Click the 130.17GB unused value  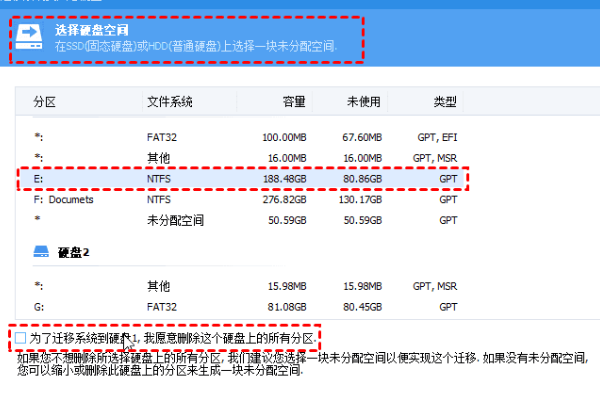point(360,200)
